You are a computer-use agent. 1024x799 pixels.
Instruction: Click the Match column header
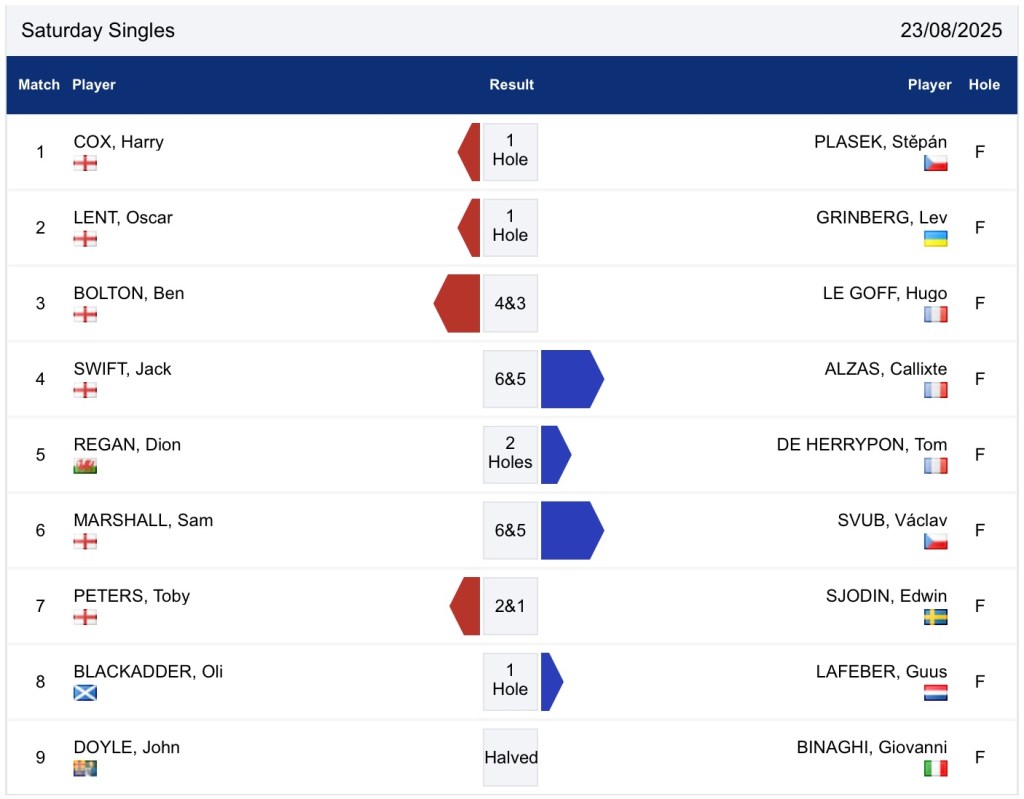(39, 85)
